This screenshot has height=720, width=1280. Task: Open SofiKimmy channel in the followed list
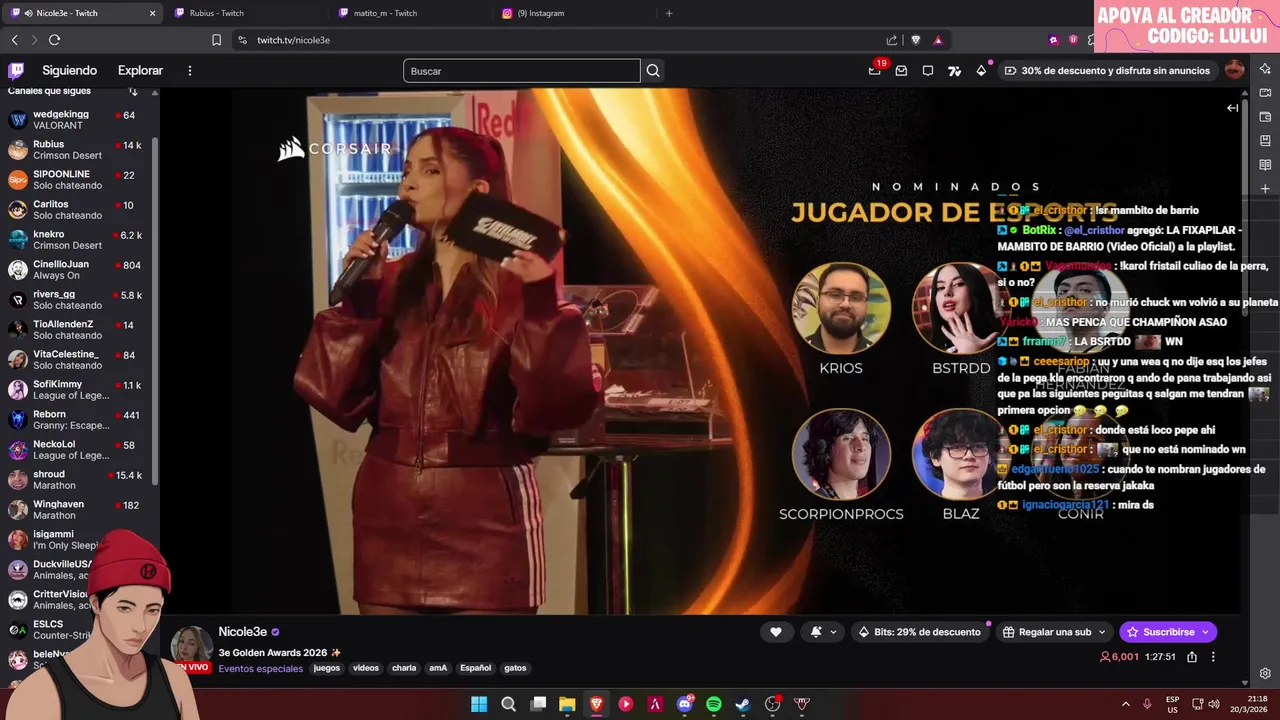tap(78, 390)
